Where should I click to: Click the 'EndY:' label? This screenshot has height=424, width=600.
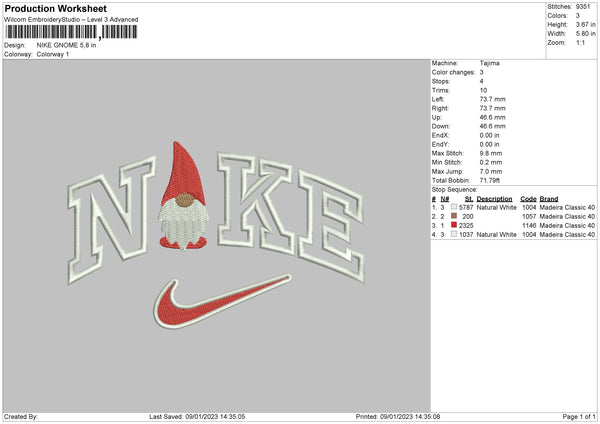pyautogui.click(x=440, y=144)
